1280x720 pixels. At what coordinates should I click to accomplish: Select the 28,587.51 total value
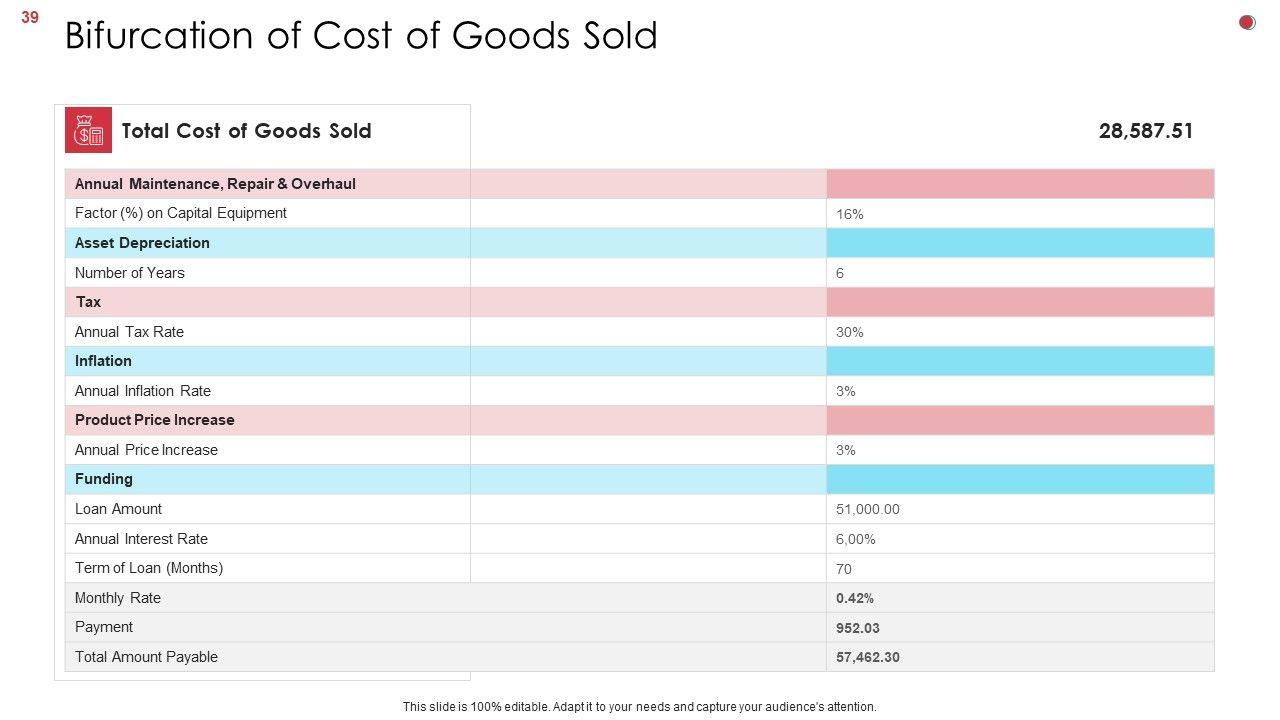pyautogui.click(x=1145, y=131)
